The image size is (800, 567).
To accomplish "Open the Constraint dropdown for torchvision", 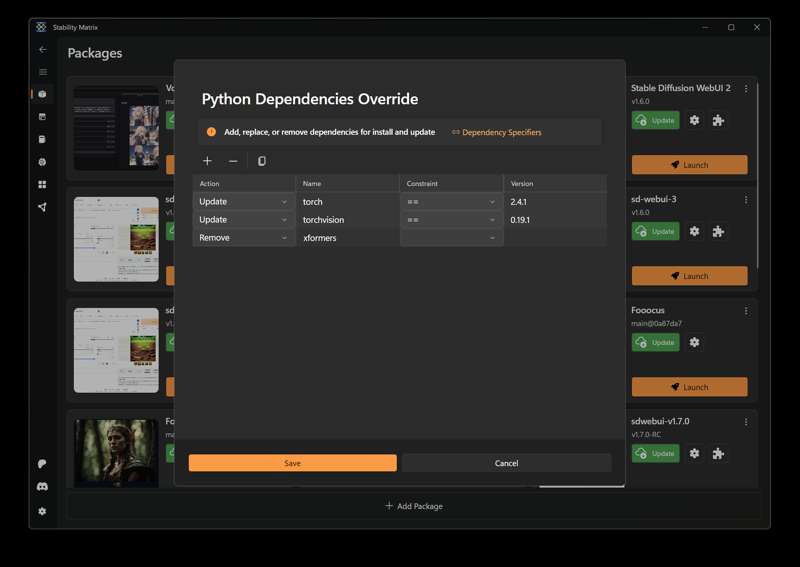I will pyautogui.click(x=451, y=220).
